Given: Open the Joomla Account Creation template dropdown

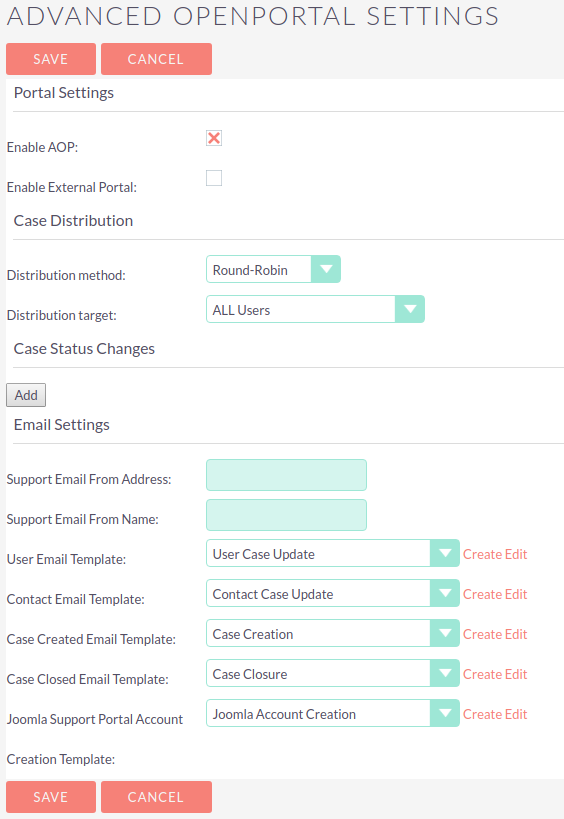Looking at the screenshot, I should tap(333, 713).
